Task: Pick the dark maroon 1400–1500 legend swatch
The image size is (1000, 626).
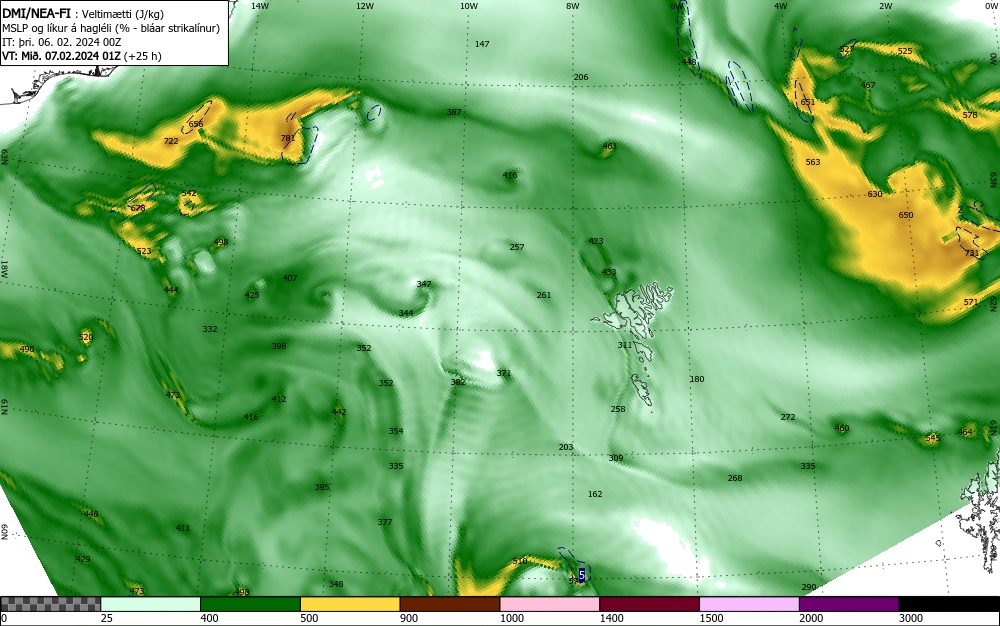Action: [649, 604]
